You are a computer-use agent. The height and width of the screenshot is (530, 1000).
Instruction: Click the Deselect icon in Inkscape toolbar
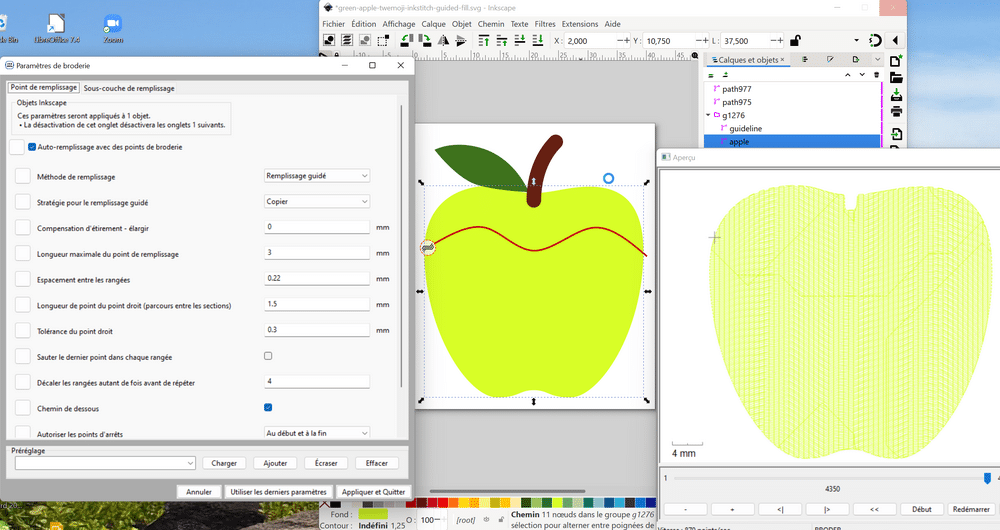point(365,40)
